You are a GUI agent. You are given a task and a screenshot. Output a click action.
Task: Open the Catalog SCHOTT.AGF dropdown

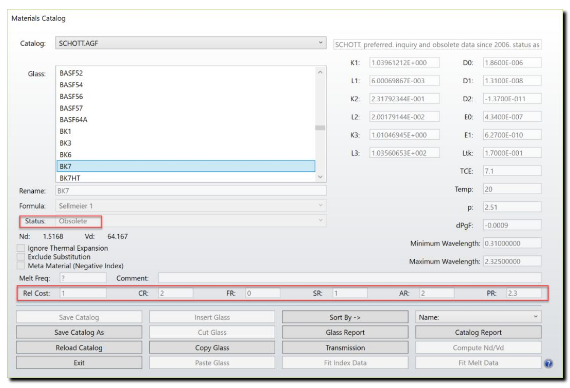coord(190,43)
